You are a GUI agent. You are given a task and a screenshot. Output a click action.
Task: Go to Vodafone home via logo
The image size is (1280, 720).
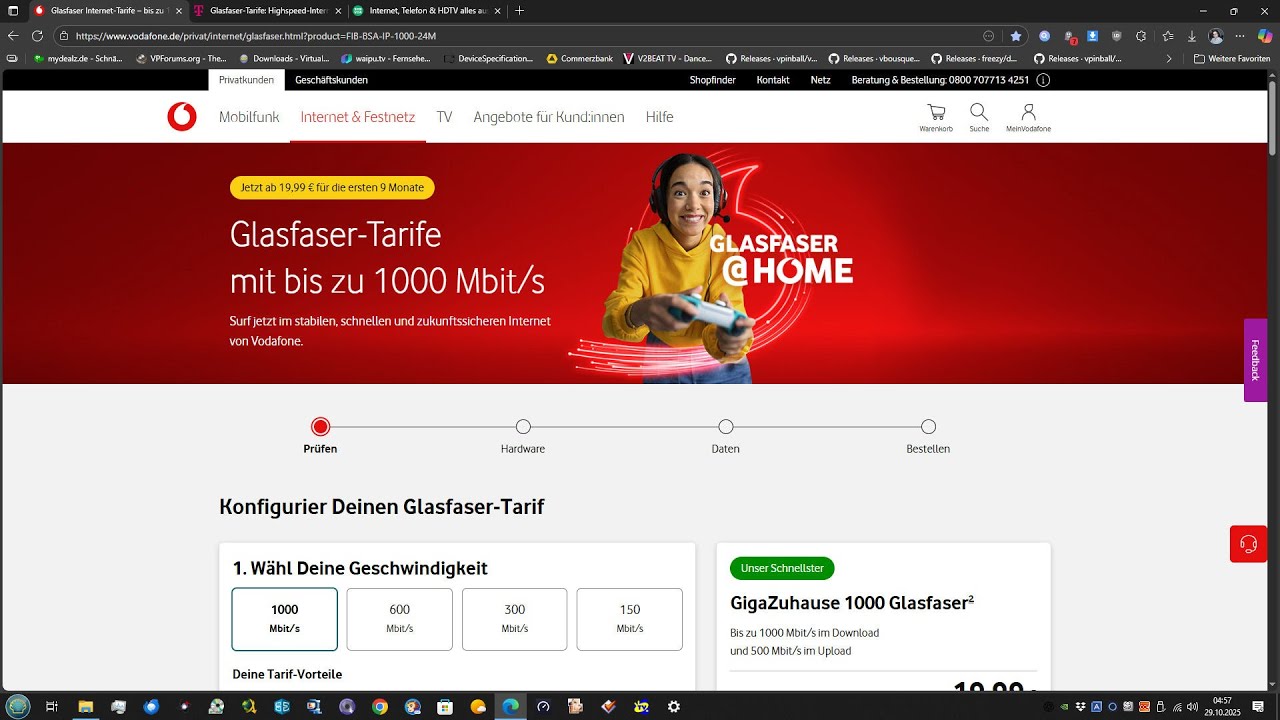coord(182,117)
